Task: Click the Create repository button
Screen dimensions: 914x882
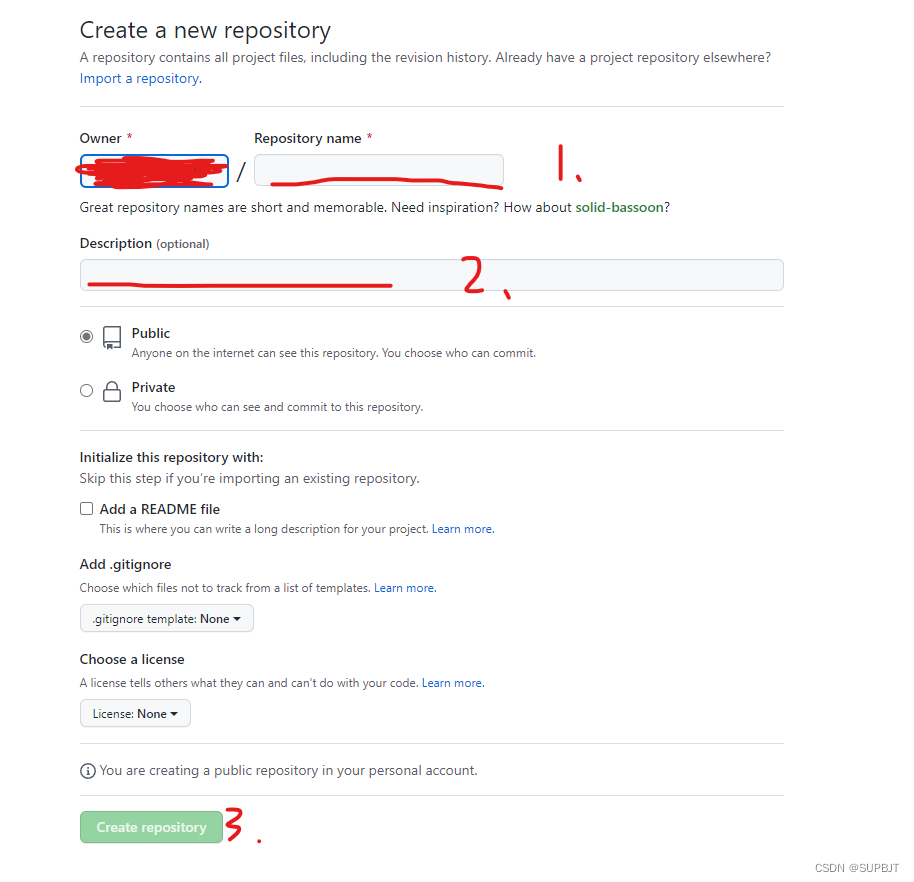Action: 151,827
